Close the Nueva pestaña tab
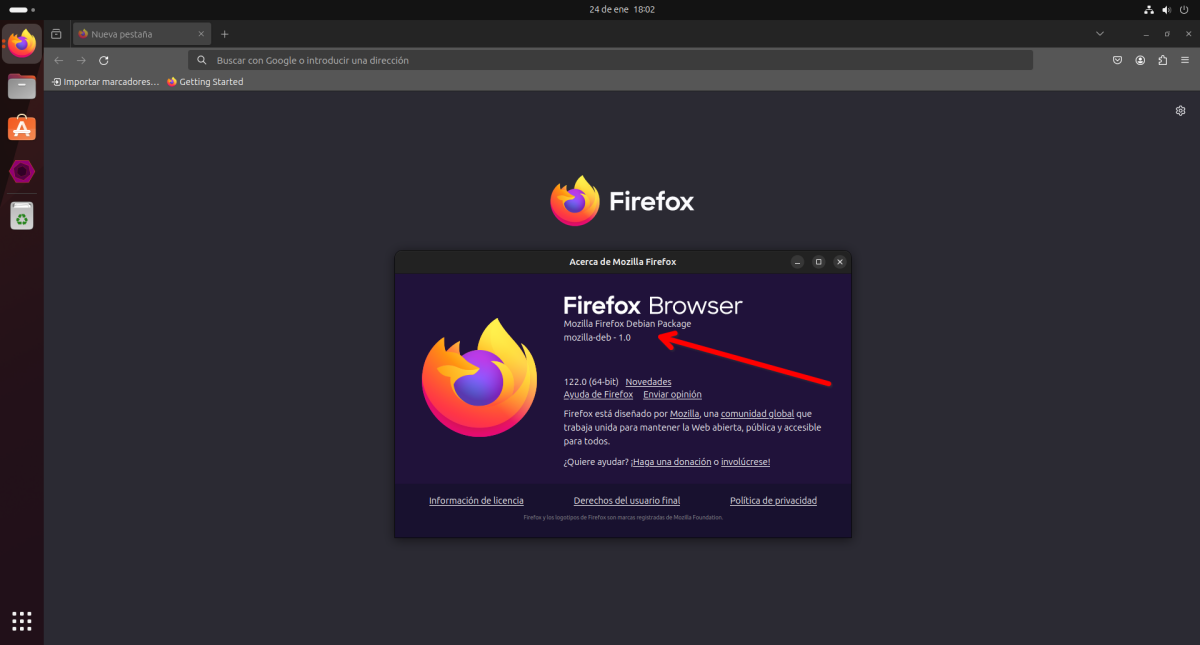This screenshot has height=645, width=1200. [x=200, y=34]
